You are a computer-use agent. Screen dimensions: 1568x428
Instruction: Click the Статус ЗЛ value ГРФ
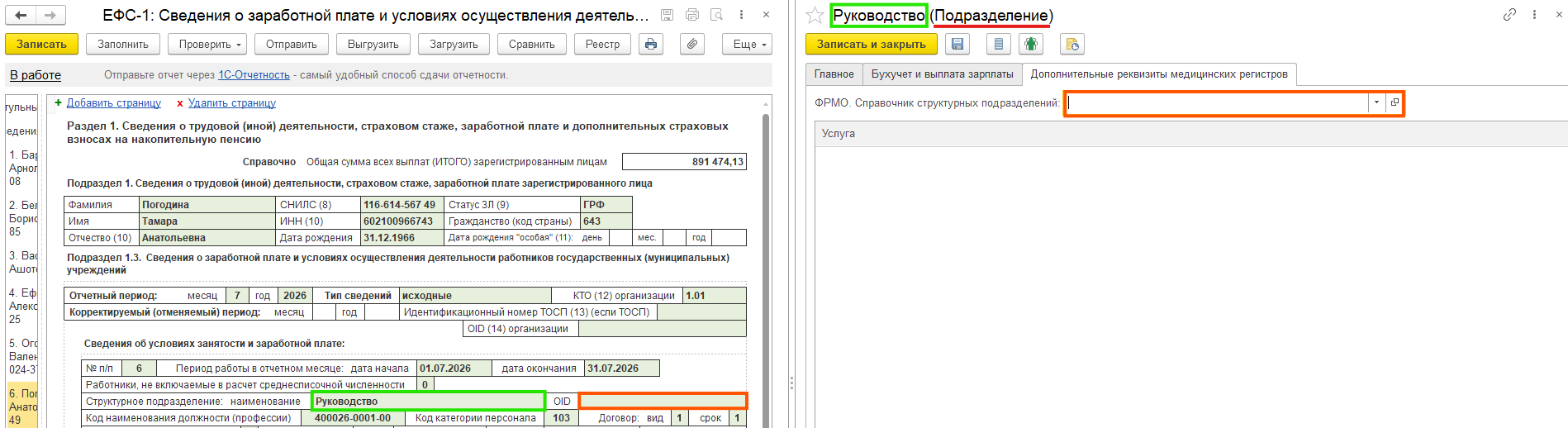click(x=606, y=204)
